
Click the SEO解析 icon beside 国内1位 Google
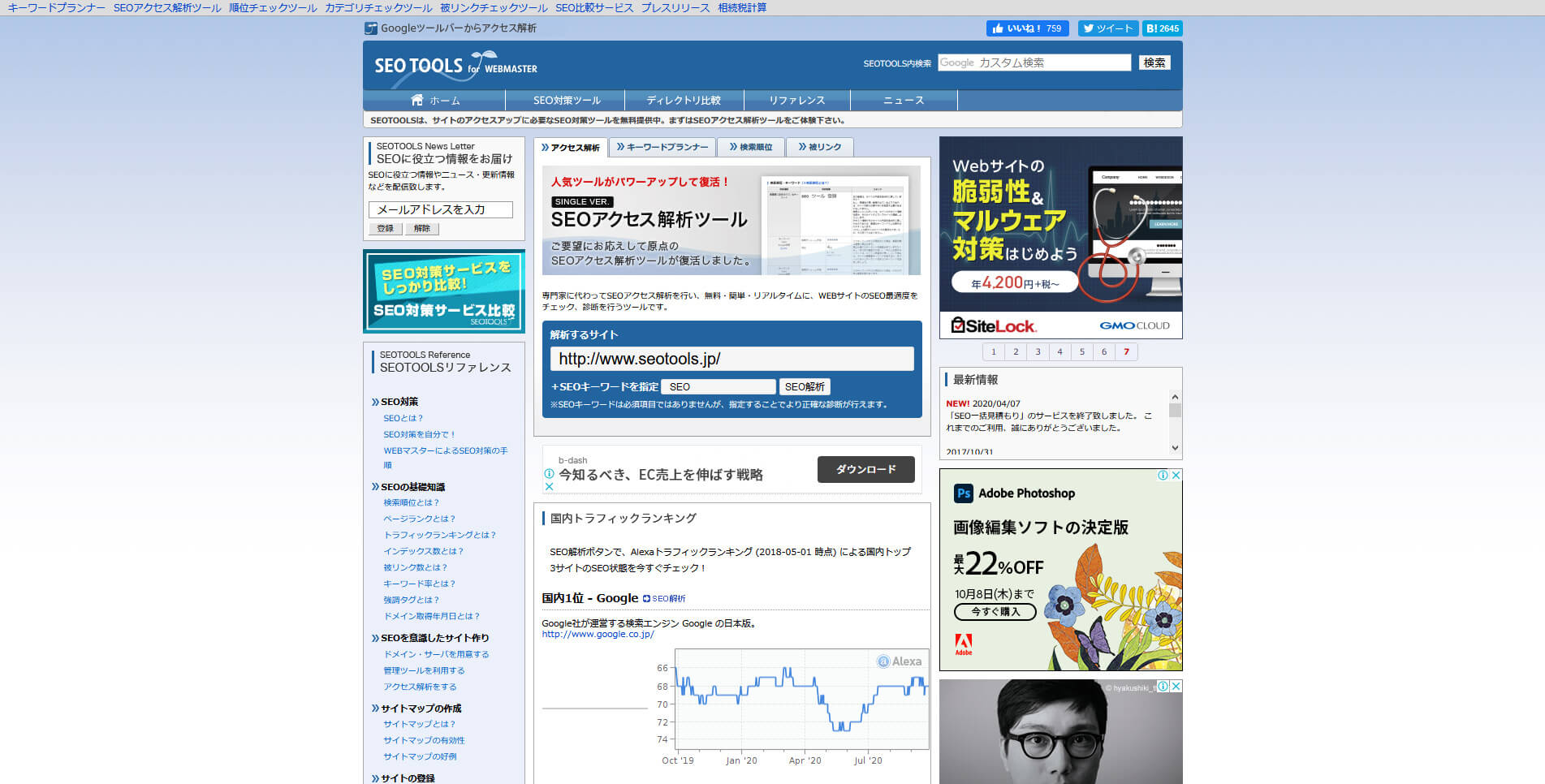tap(646, 599)
